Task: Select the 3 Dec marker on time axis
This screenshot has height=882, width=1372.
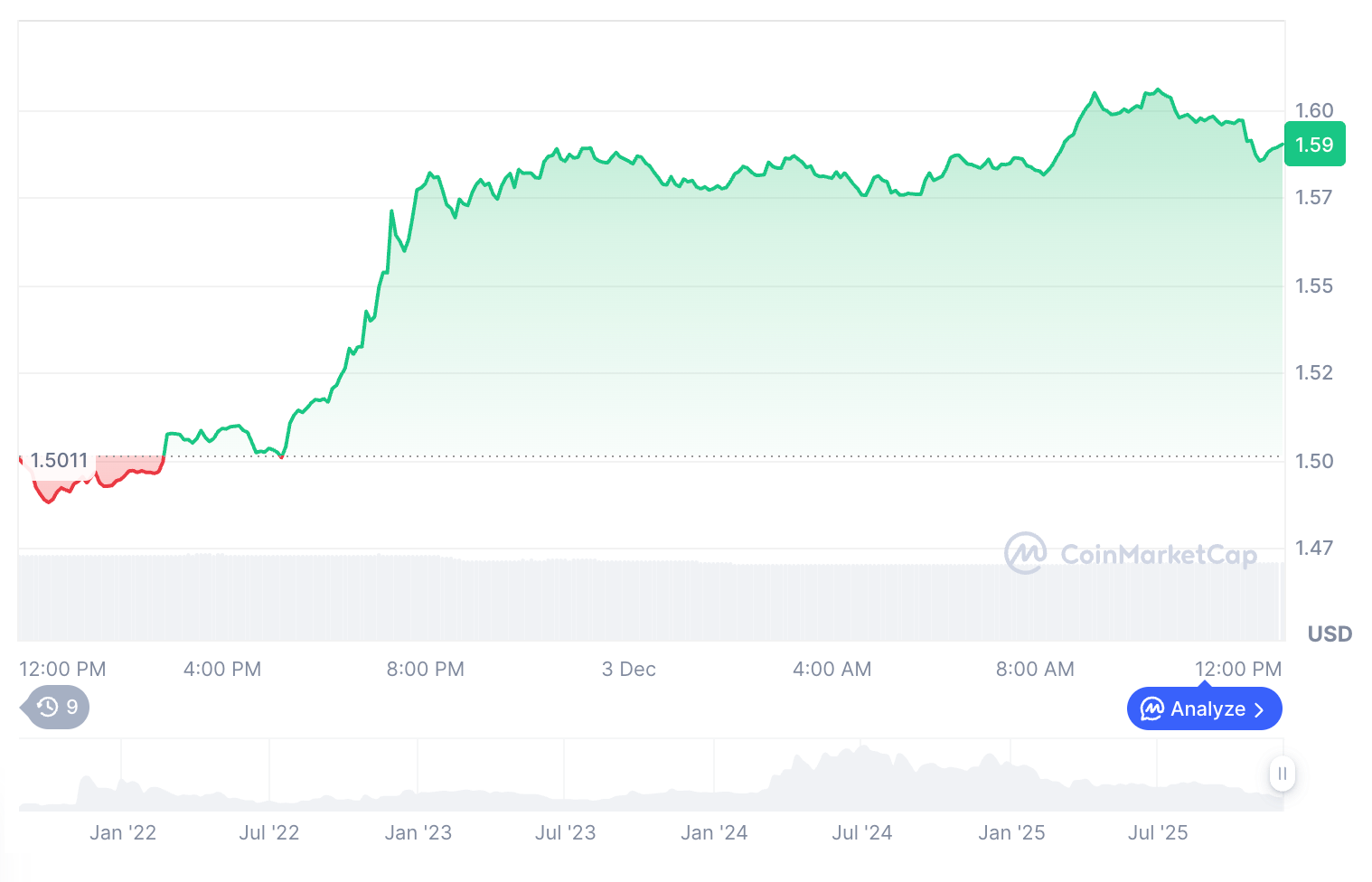Action: point(628,670)
